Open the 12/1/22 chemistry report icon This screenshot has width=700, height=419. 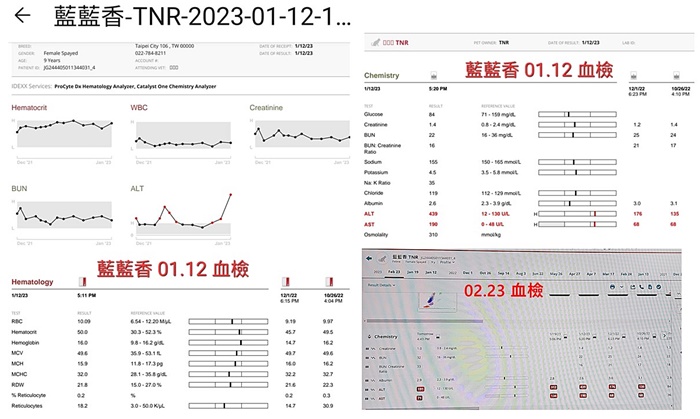(633, 75)
